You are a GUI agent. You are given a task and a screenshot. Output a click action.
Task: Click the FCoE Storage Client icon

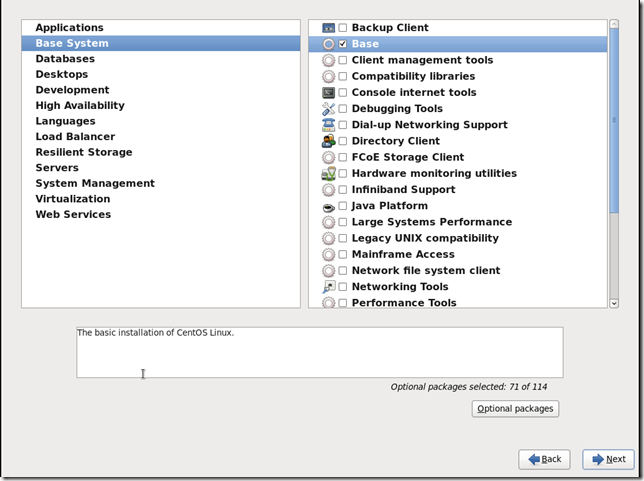(329, 157)
